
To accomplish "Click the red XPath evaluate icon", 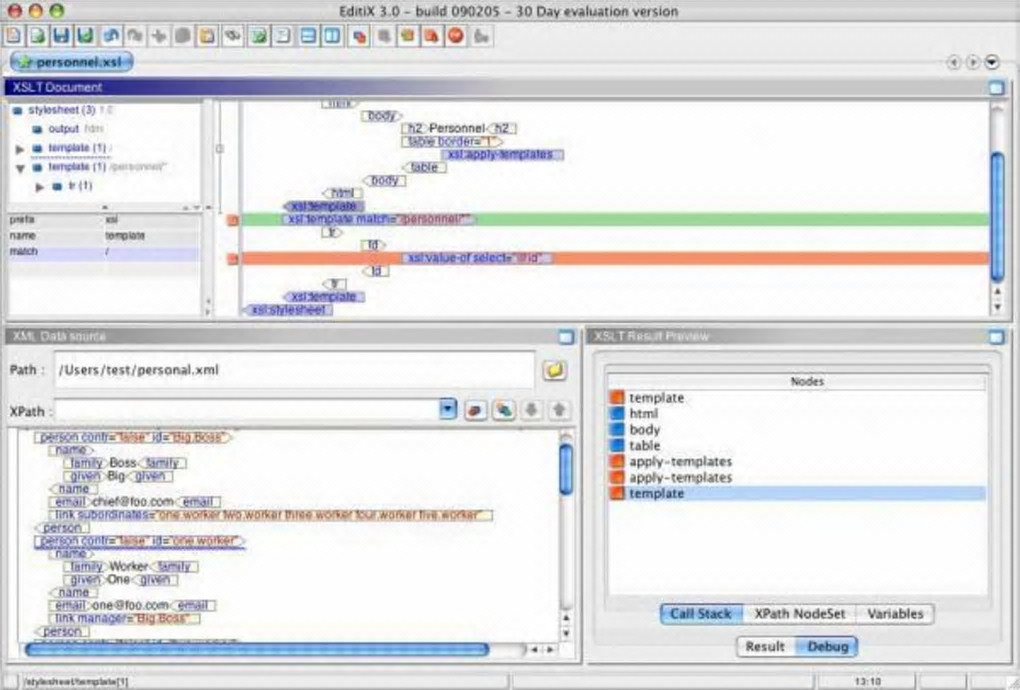I will click(476, 410).
